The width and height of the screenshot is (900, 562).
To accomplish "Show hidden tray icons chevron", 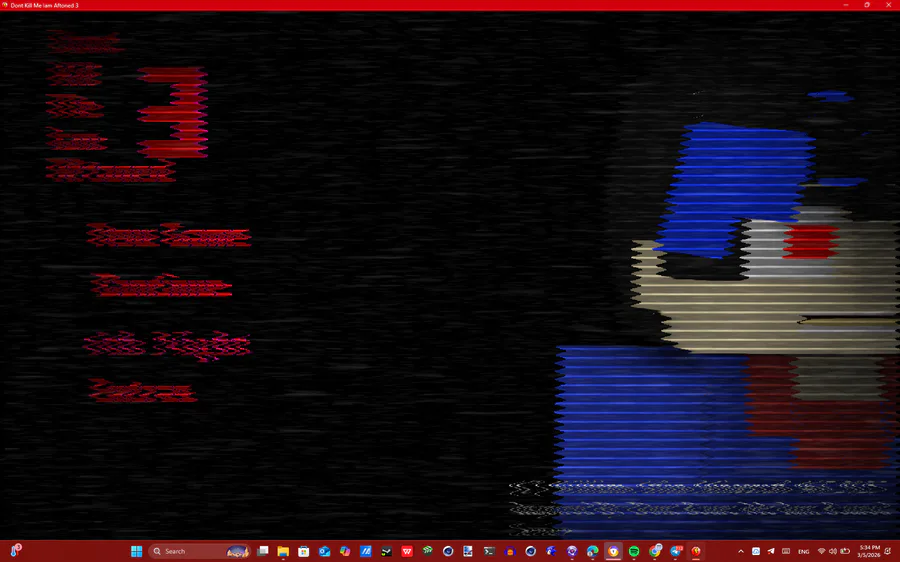I will point(740,552).
